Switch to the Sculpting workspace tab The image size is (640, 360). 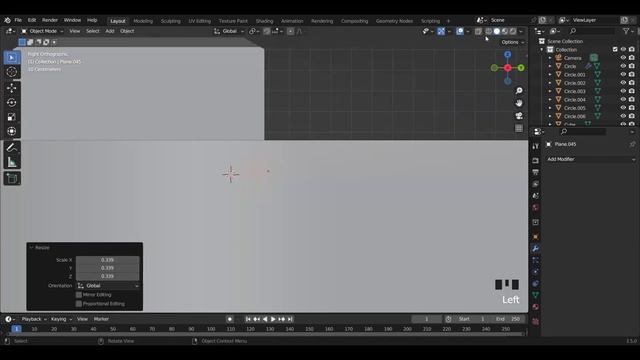coord(171,21)
